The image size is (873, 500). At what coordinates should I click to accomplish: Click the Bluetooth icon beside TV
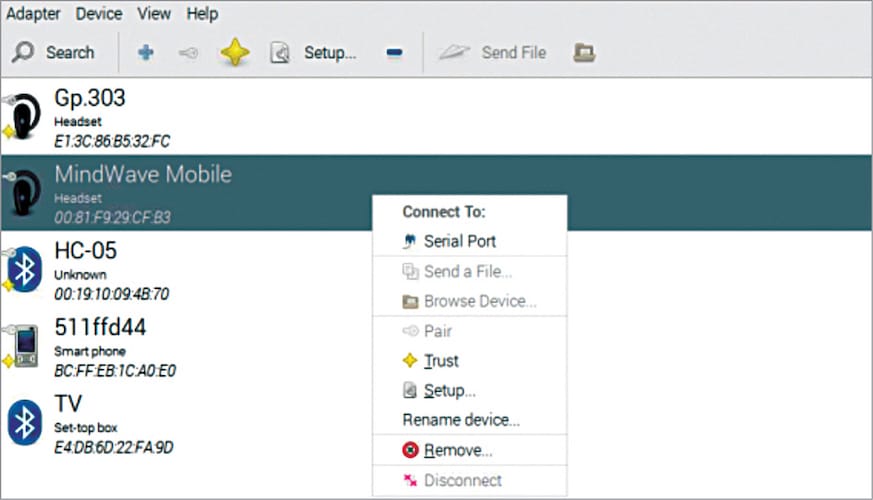(x=24, y=421)
